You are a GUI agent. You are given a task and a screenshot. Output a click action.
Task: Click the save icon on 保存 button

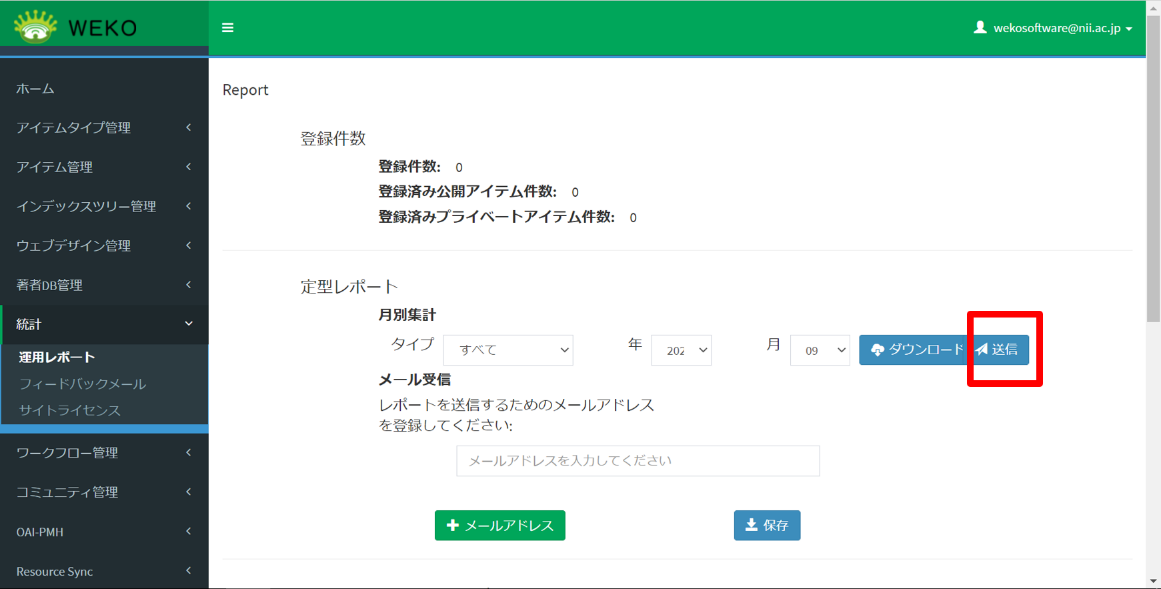pos(749,525)
